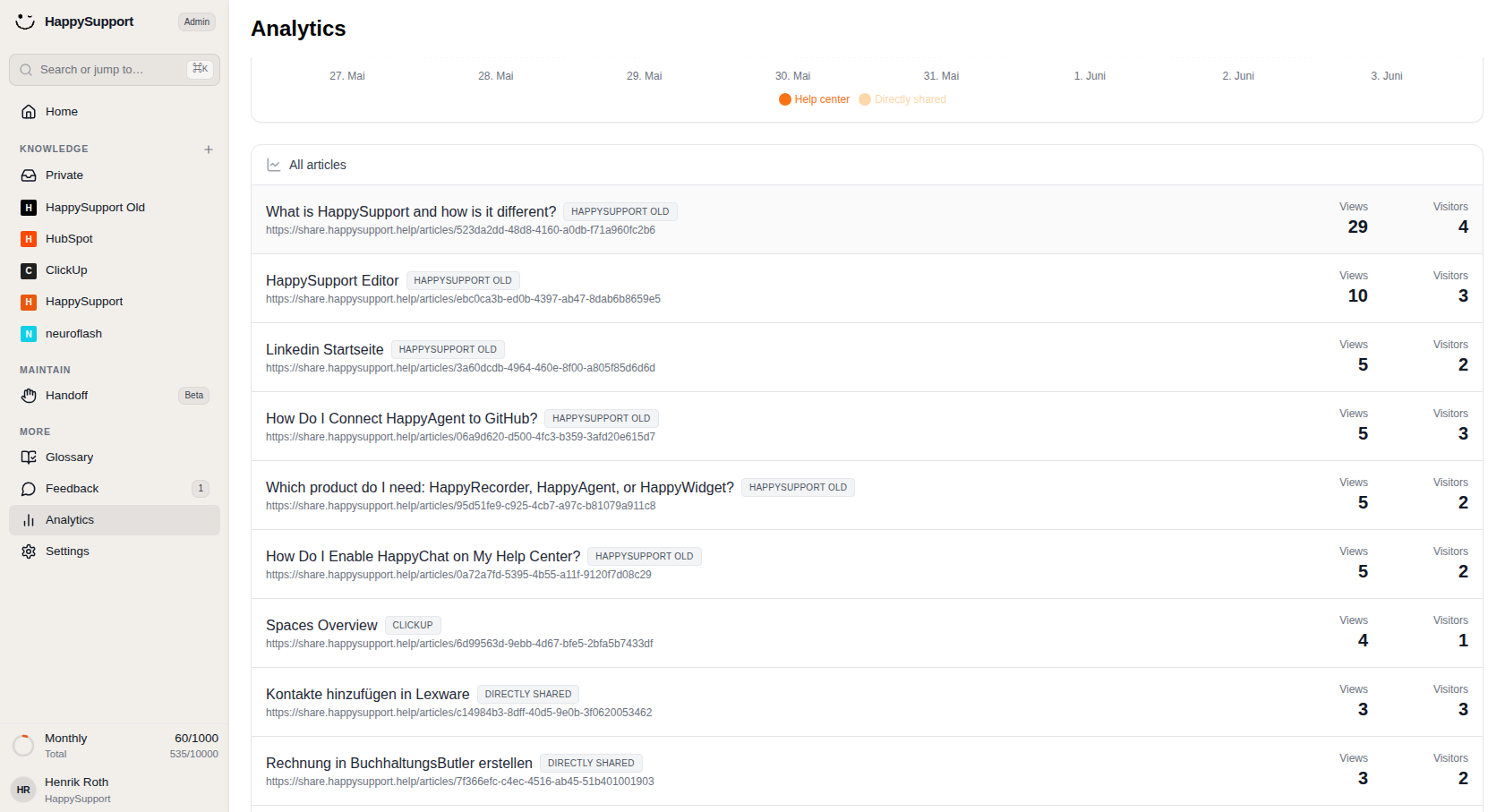This screenshot has height=812, width=1505.
Task: Open article 'What is HappySupport and how is it different?'
Action: click(411, 212)
